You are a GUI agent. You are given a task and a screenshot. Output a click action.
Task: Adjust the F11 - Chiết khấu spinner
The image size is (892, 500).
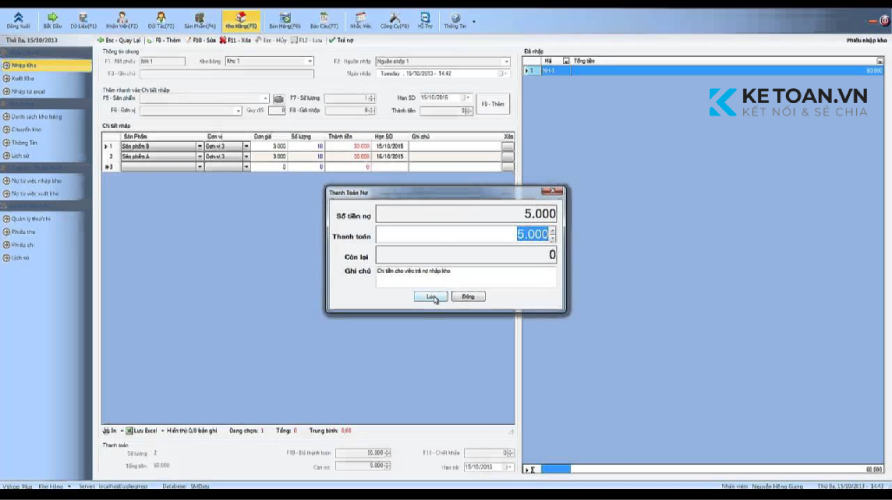(x=510, y=453)
